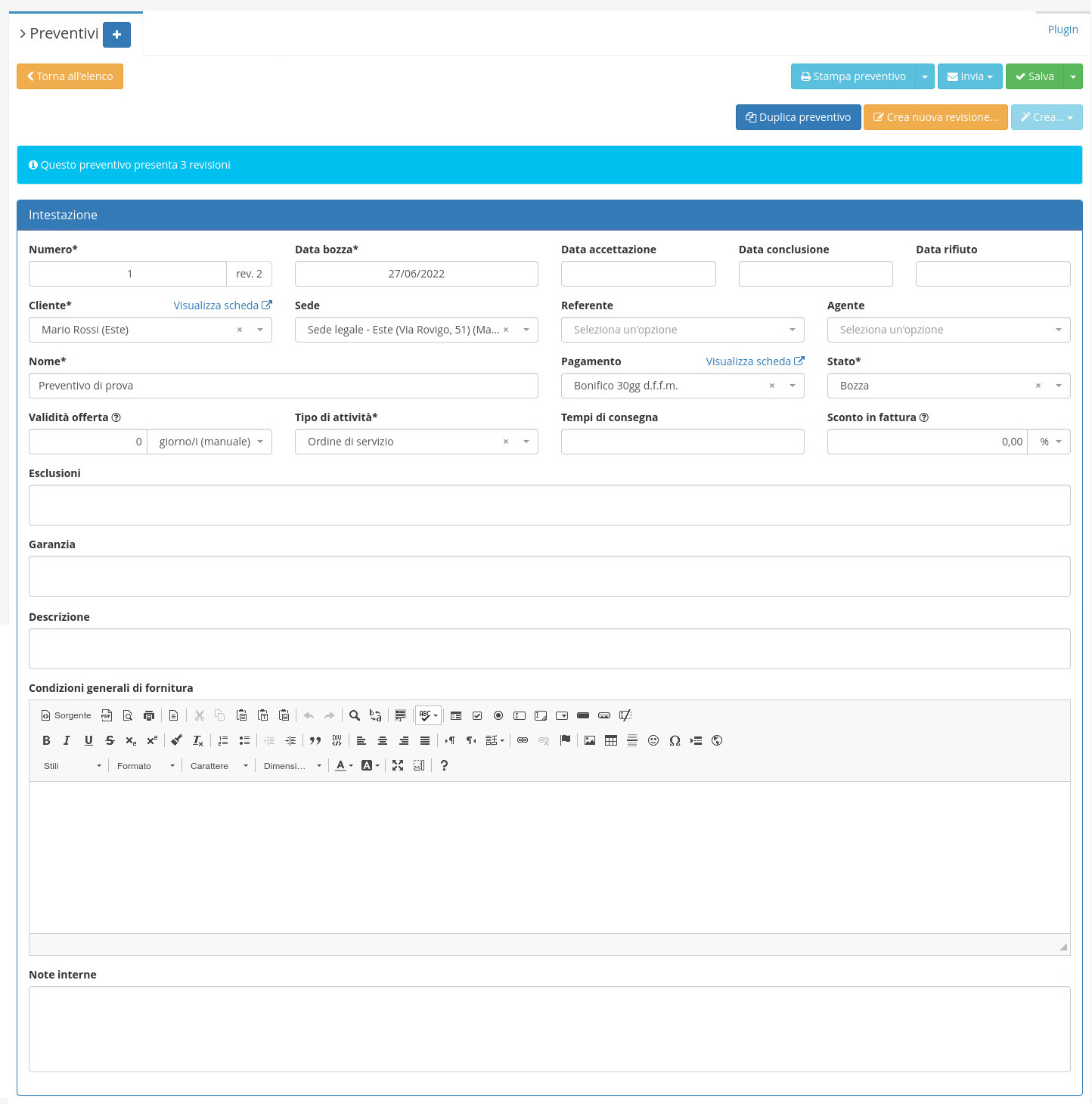The height and width of the screenshot is (1104, 1092).
Task: Open the Stato dropdown showing Bozza
Action: coord(948,386)
